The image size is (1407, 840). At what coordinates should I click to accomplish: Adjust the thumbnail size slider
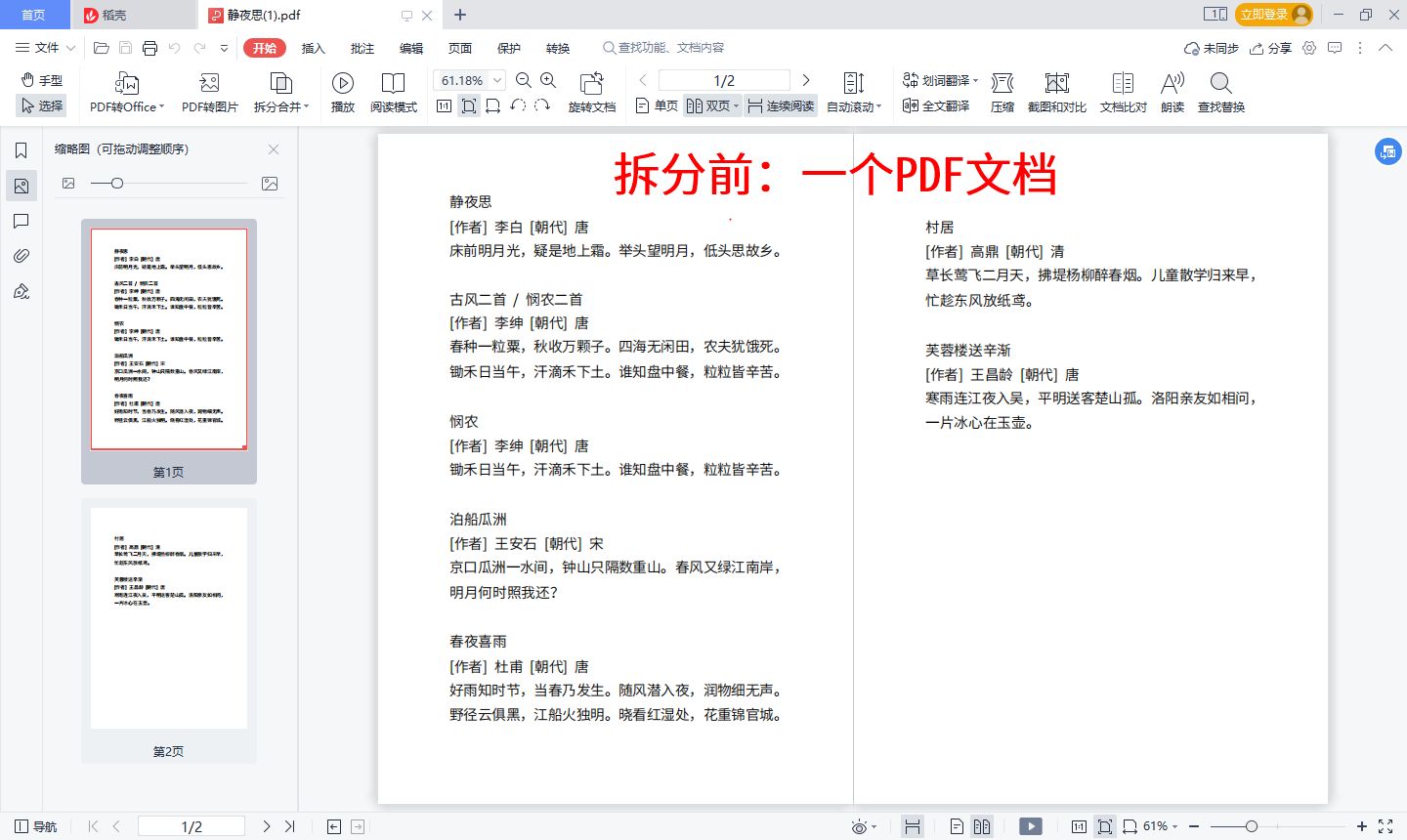point(116,183)
